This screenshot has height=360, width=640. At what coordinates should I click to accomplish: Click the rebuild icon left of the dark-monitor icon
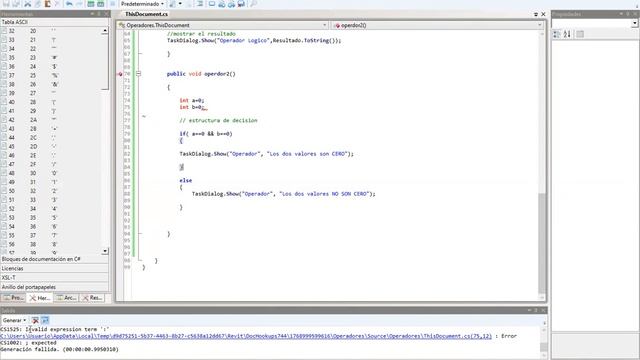[x=231, y=4]
